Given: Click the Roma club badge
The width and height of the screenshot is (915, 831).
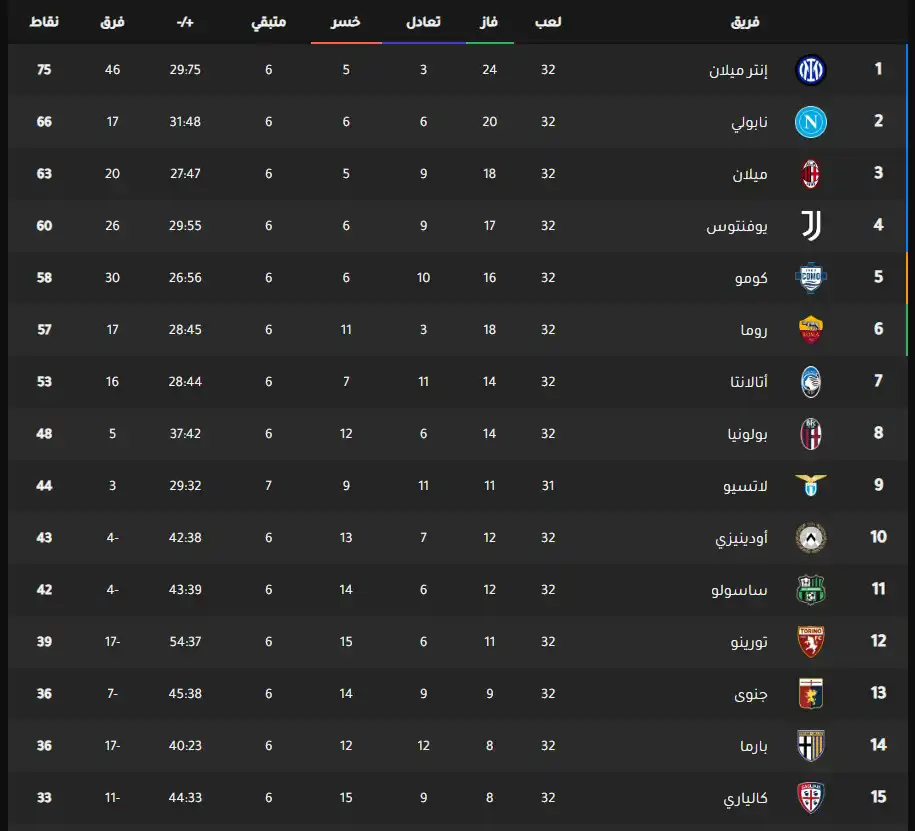Looking at the screenshot, I should 810,330.
